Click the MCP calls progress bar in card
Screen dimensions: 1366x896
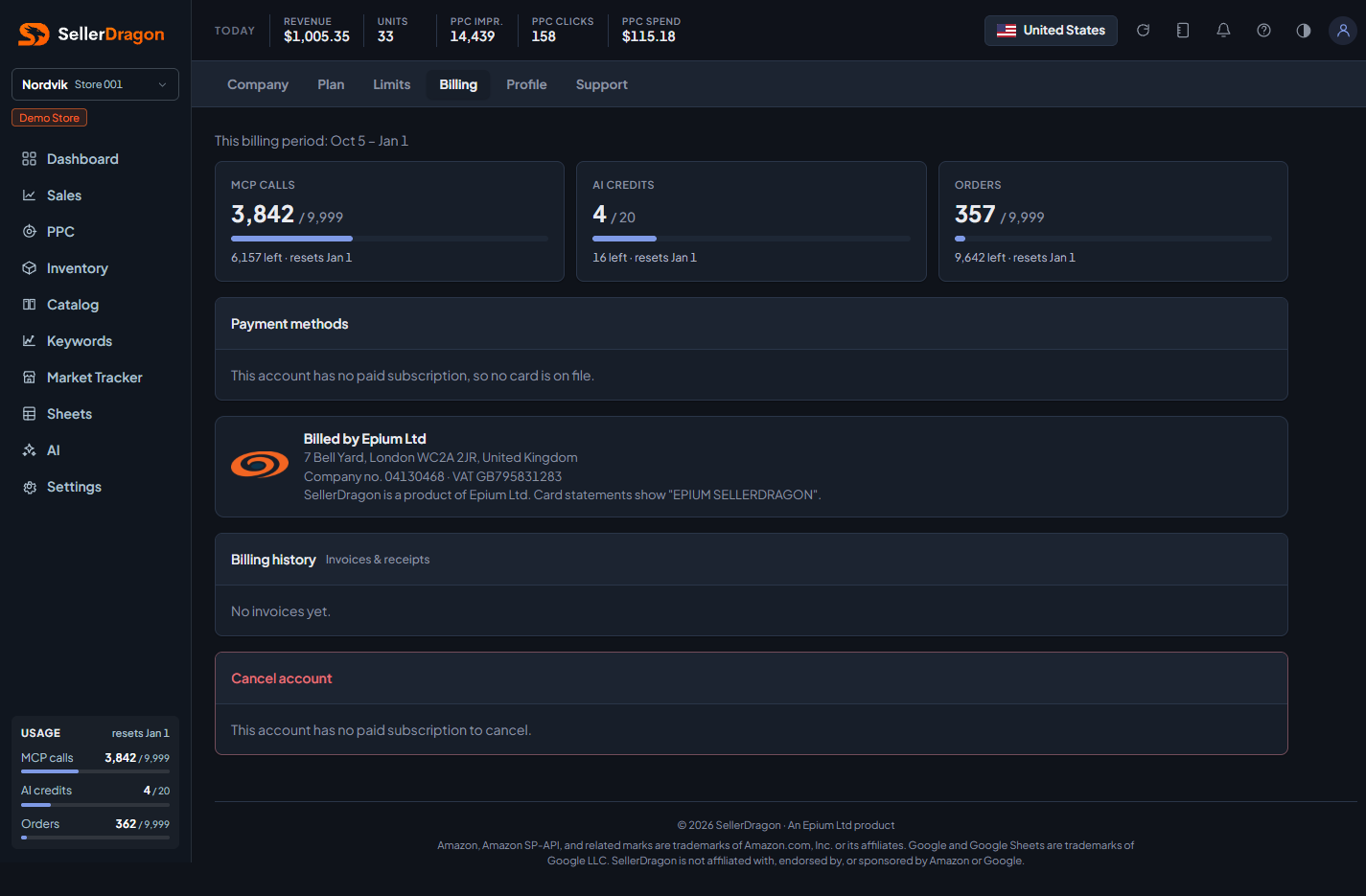coord(389,239)
